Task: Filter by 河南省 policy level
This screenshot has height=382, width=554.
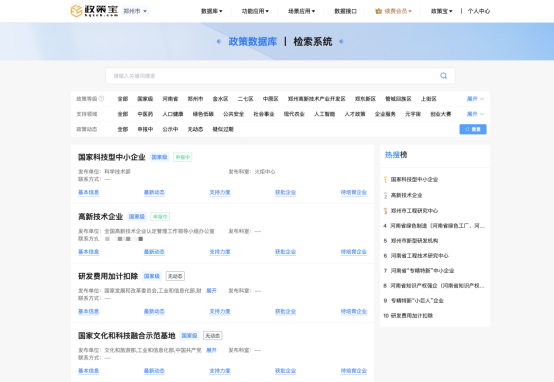Action: (170, 99)
